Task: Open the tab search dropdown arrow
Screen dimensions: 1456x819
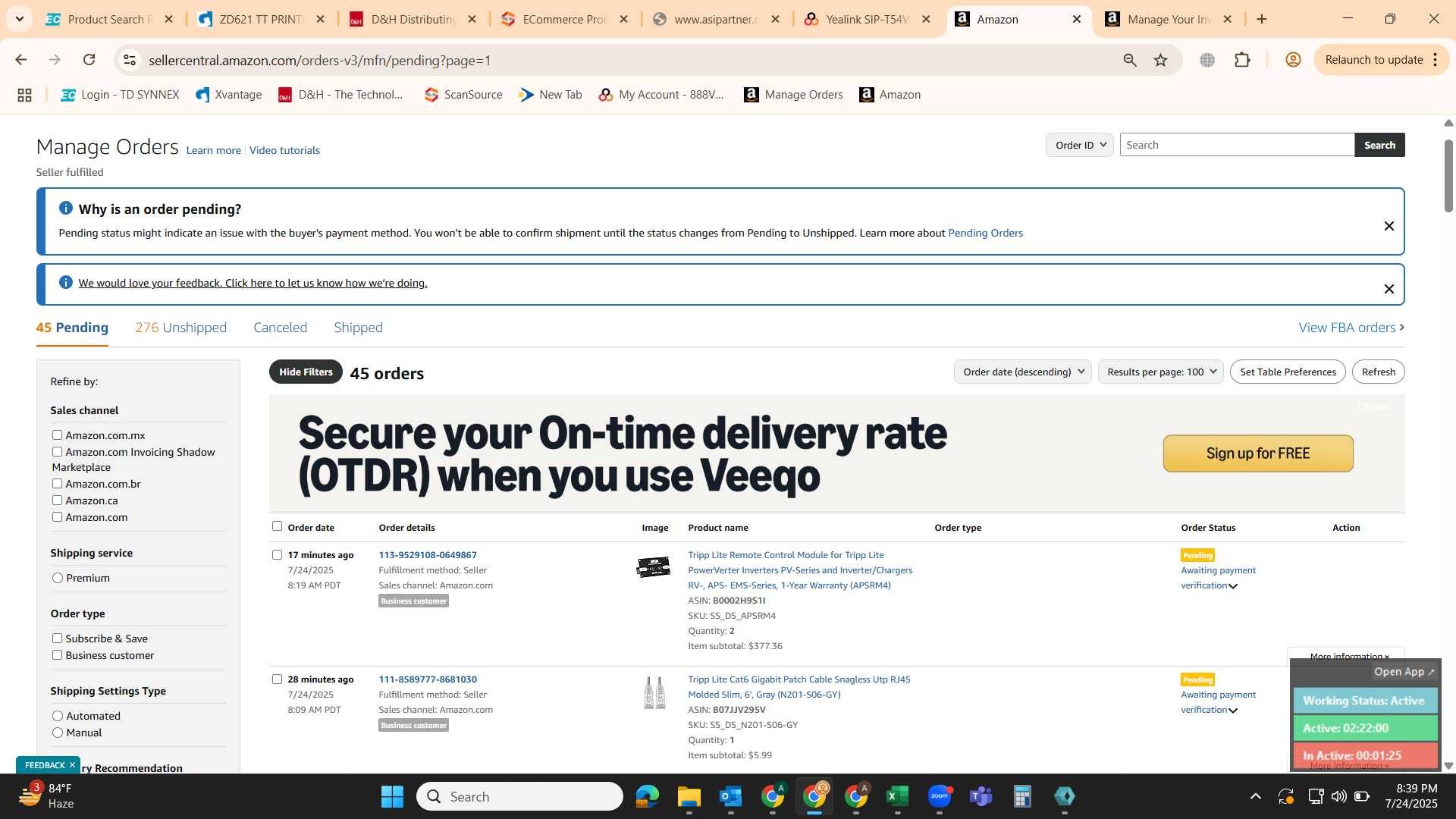Action: (20, 19)
